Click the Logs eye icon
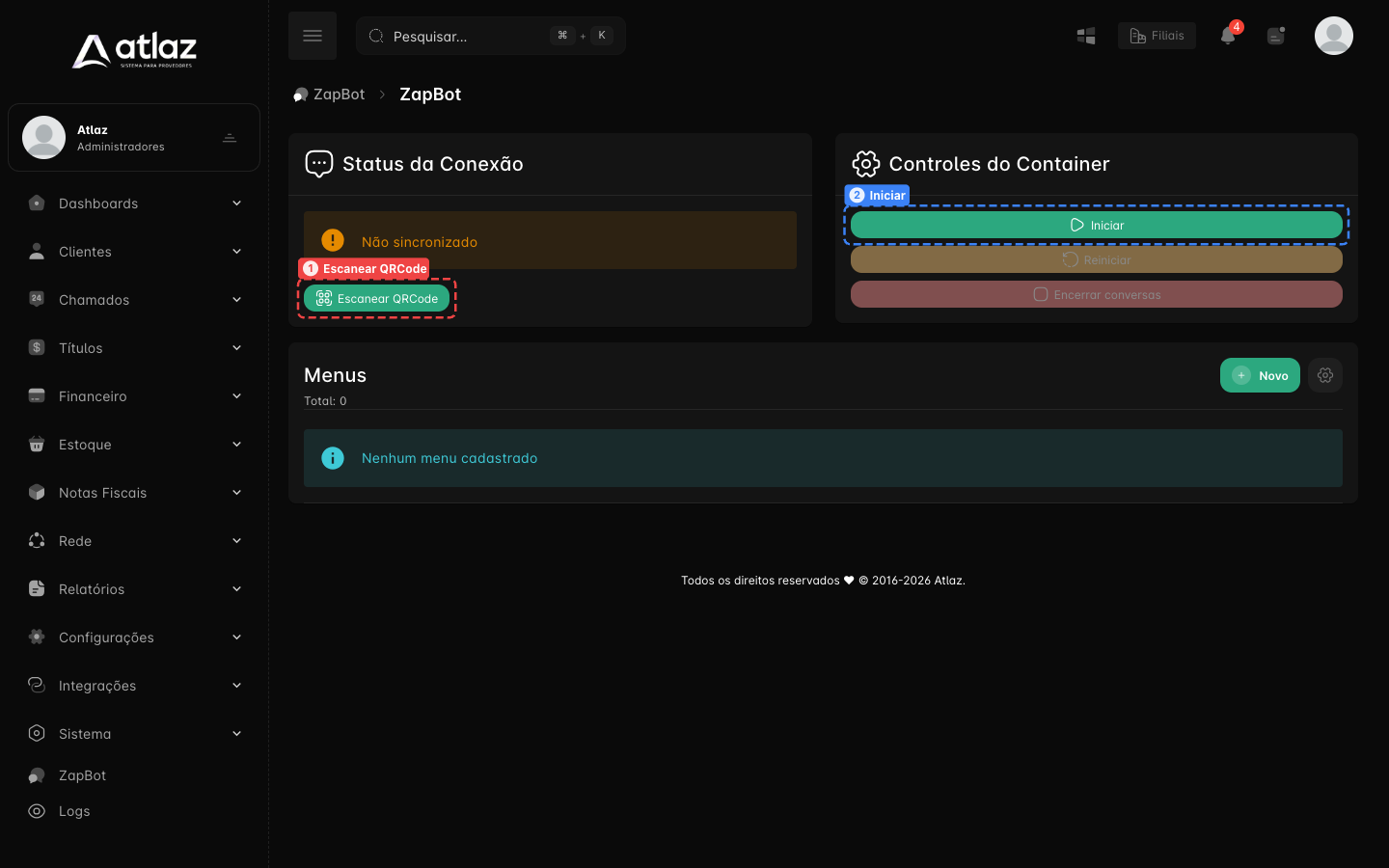The image size is (1389, 868). click(37, 811)
